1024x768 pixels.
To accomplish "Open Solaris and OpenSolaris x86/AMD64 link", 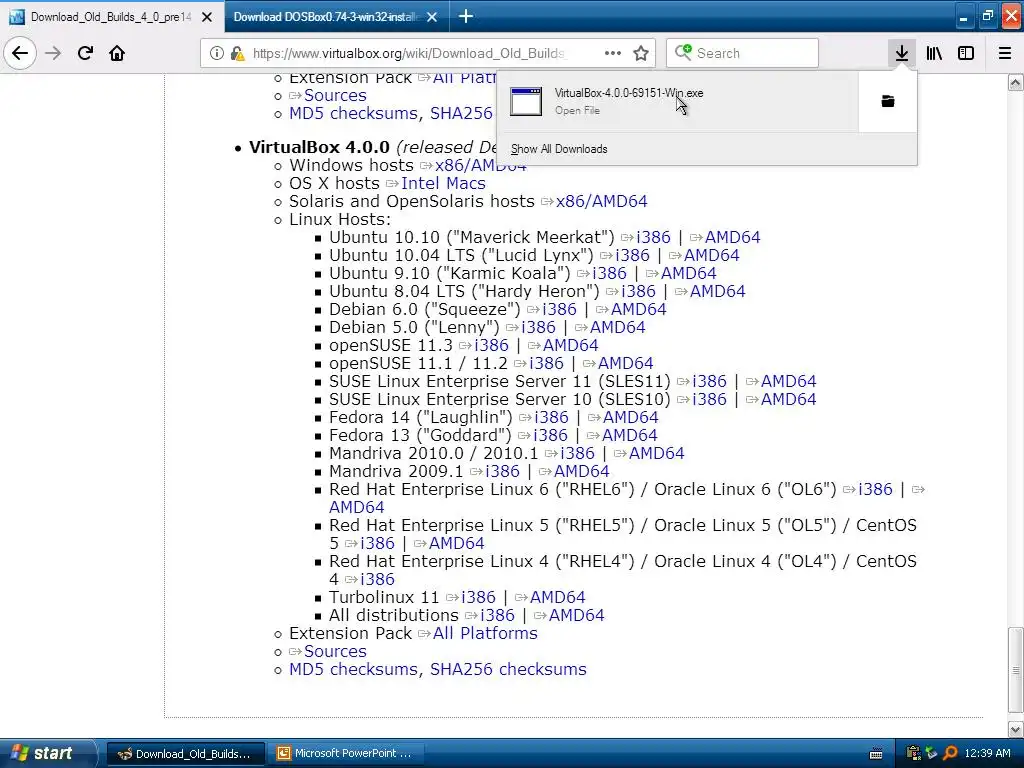I will (601, 201).
